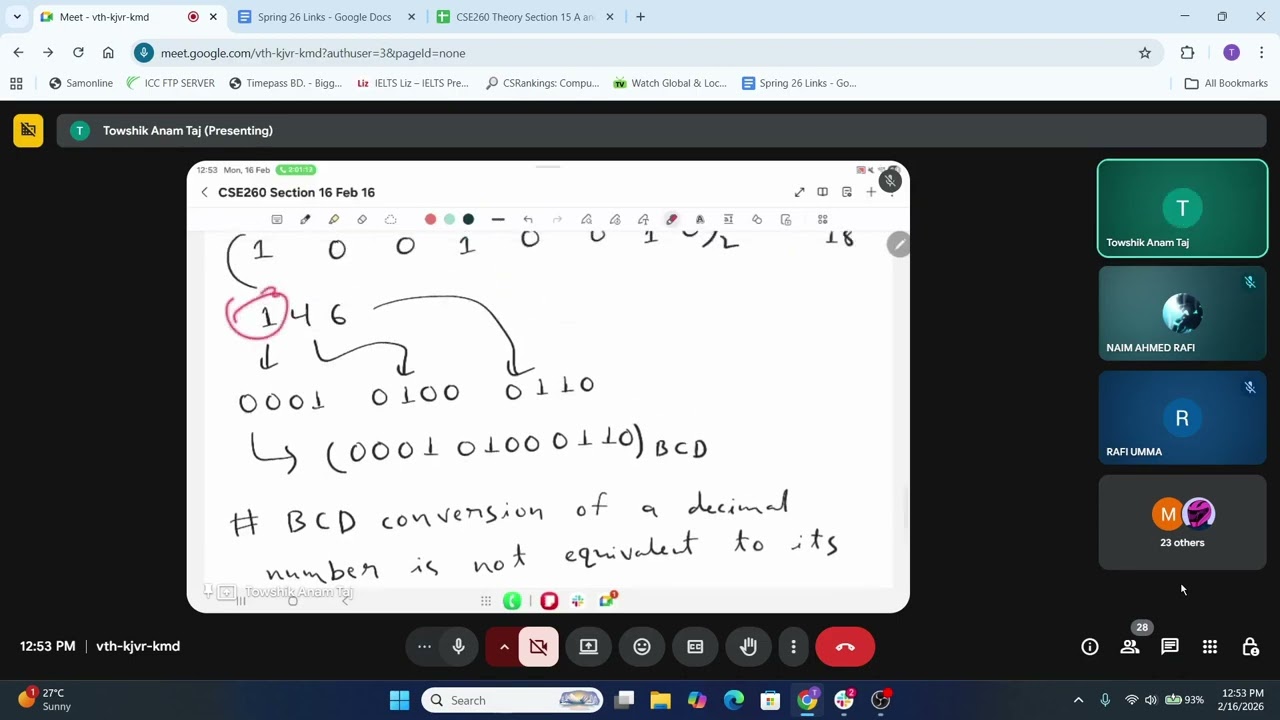Undo last stroke in notes toolbar

point(528,220)
